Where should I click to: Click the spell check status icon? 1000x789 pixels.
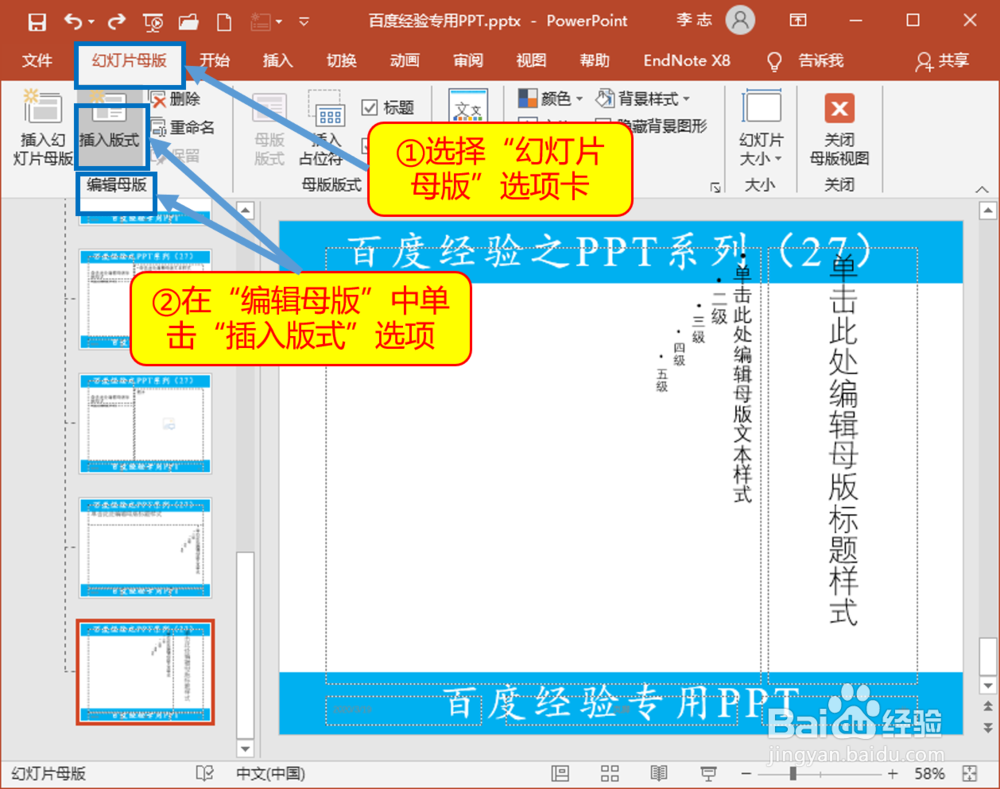tap(205, 774)
